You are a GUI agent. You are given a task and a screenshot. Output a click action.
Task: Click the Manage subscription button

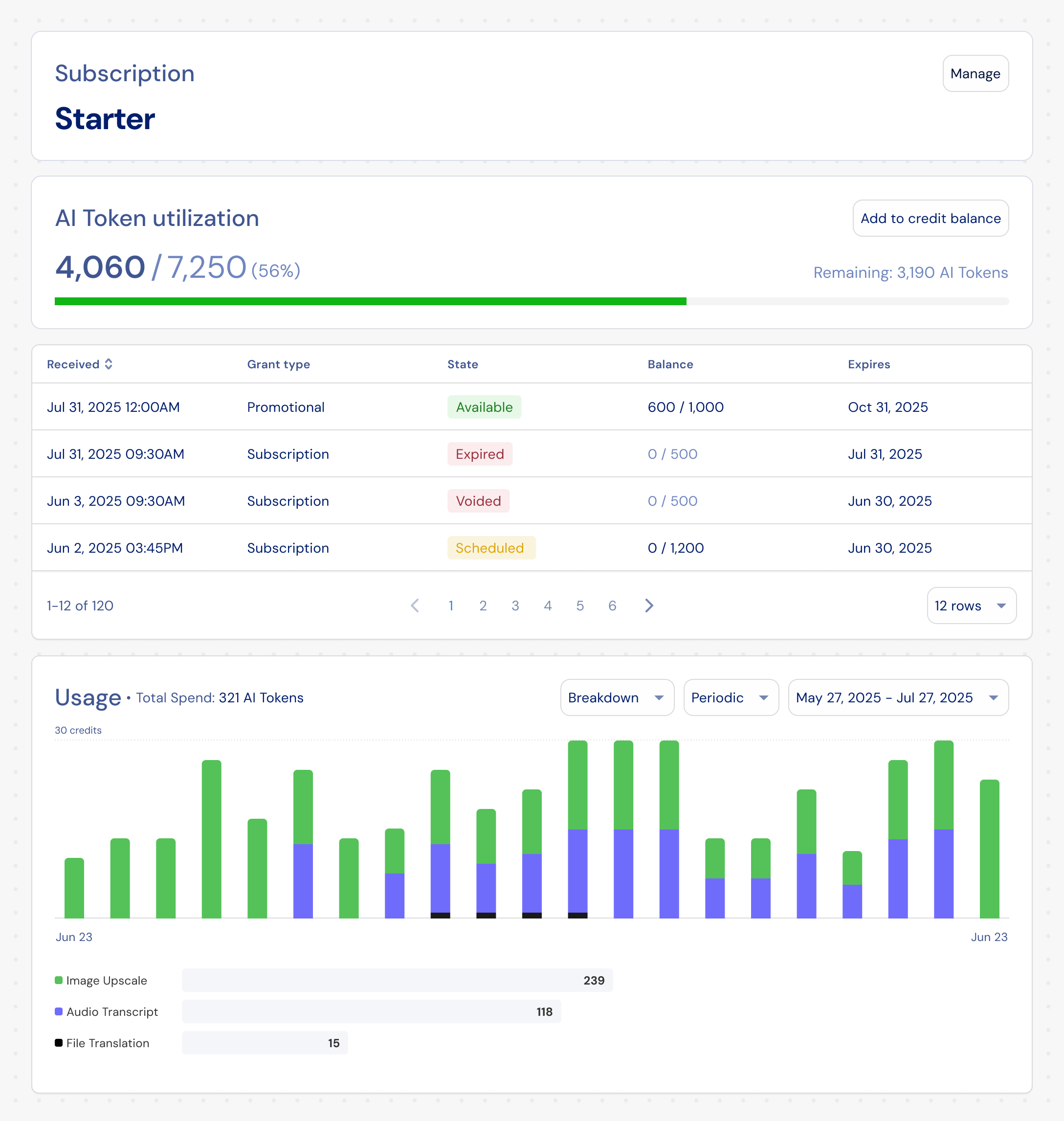[x=975, y=73]
